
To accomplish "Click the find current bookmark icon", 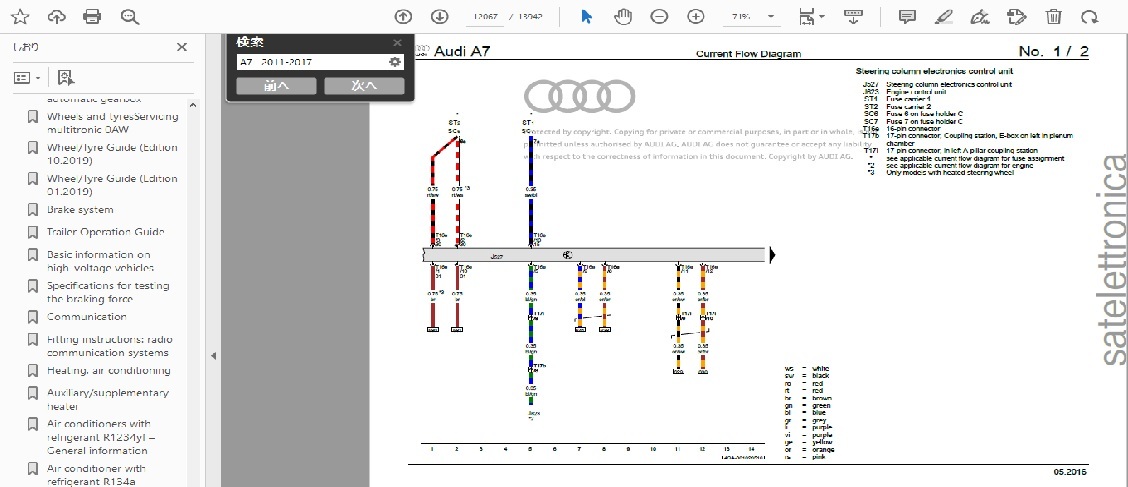I will [x=65, y=78].
